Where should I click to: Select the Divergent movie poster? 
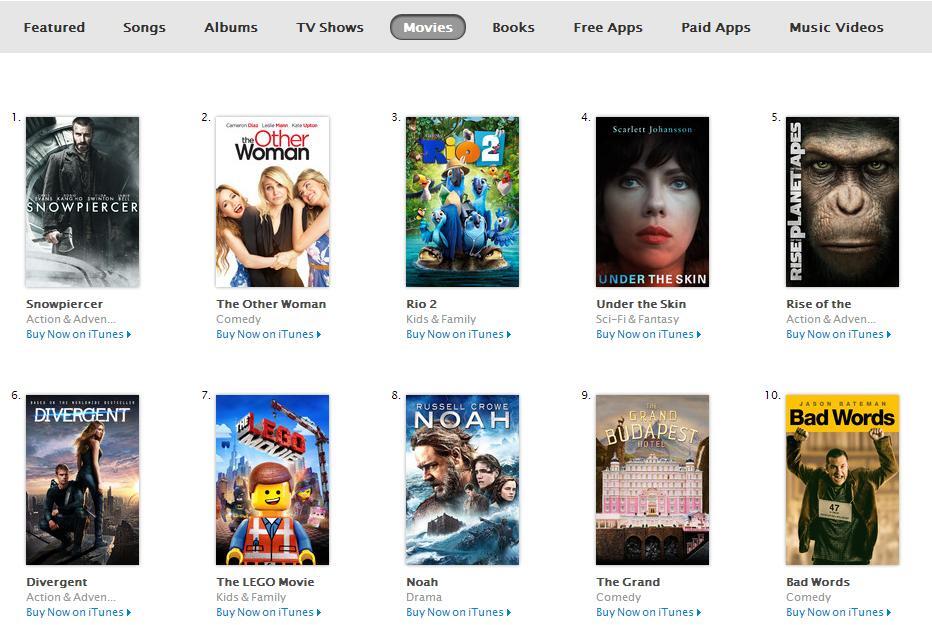pyautogui.click(x=82, y=480)
